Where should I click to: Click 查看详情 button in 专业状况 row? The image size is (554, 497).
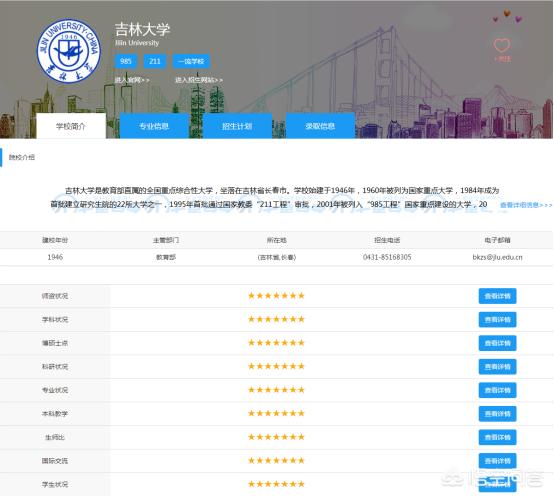pyautogui.click(x=497, y=390)
